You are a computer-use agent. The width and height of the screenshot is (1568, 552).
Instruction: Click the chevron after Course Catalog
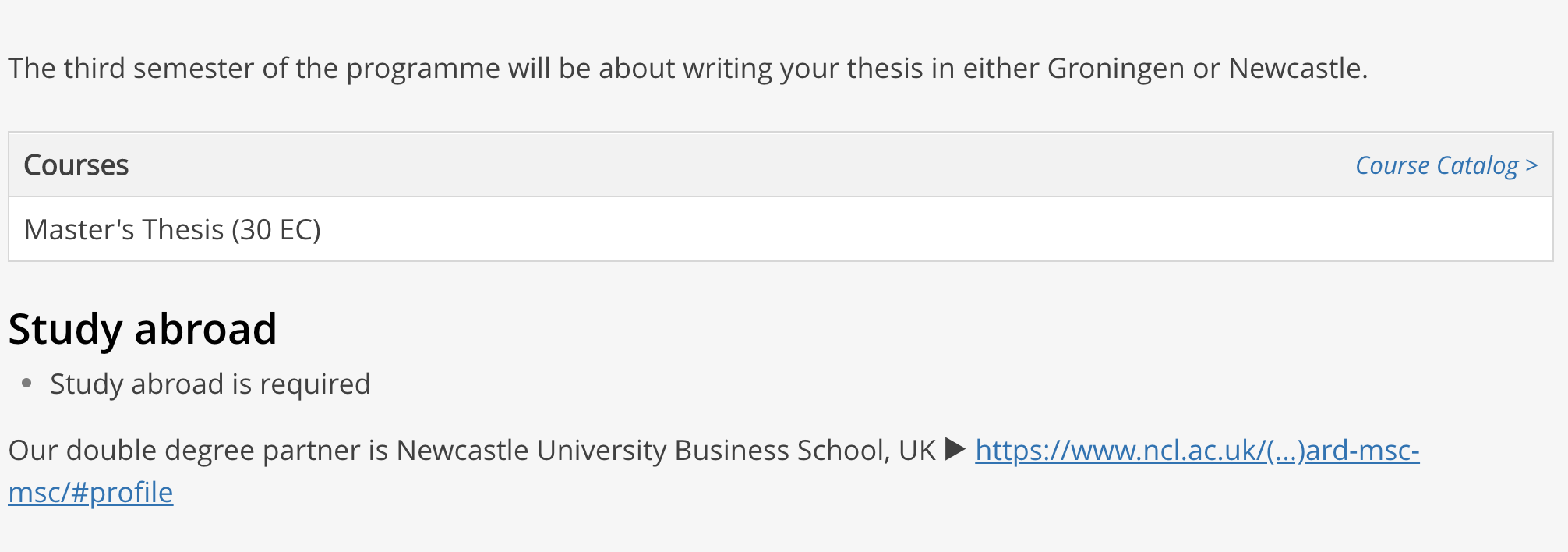click(1531, 165)
